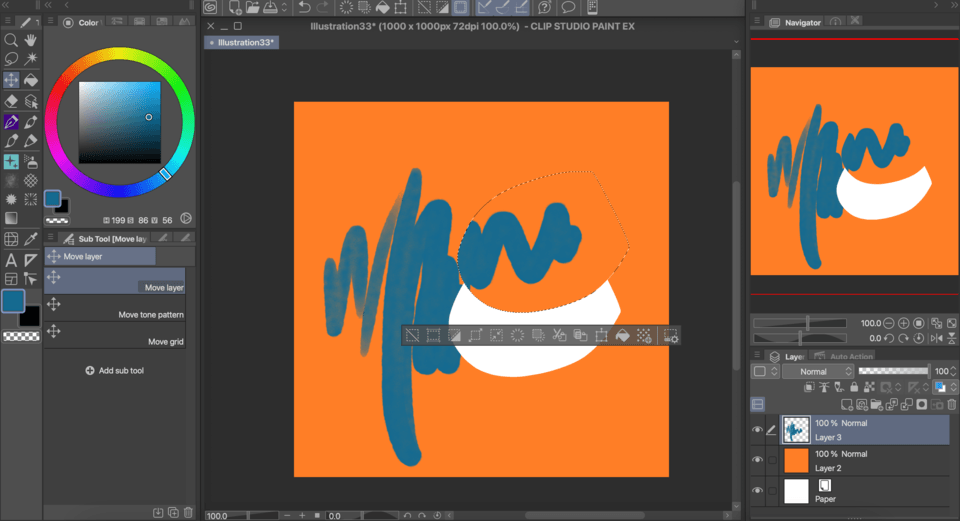Toggle Lock transparent pixels icon

click(x=869, y=387)
